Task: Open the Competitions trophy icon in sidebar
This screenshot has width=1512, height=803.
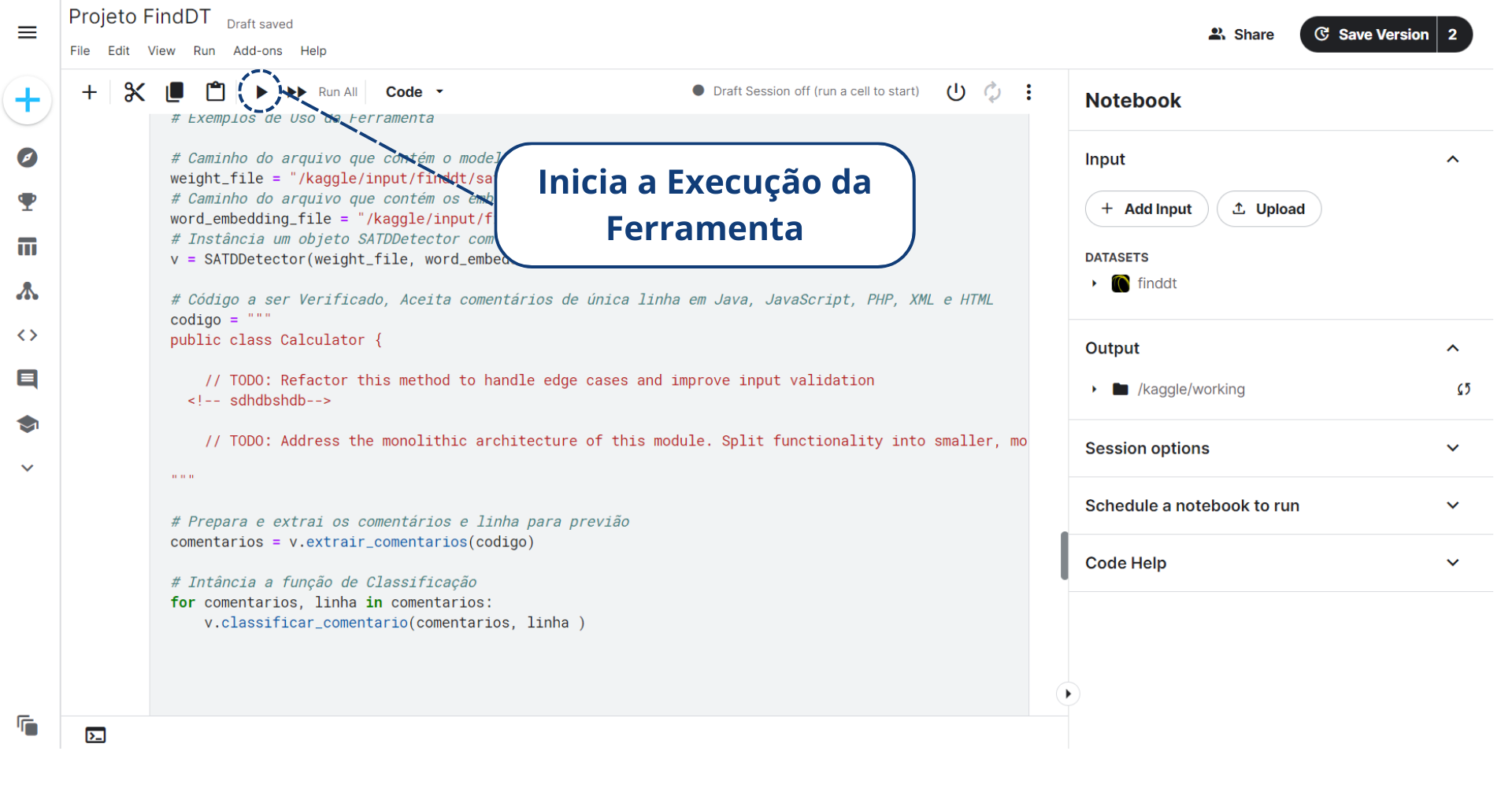Action: click(28, 202)
